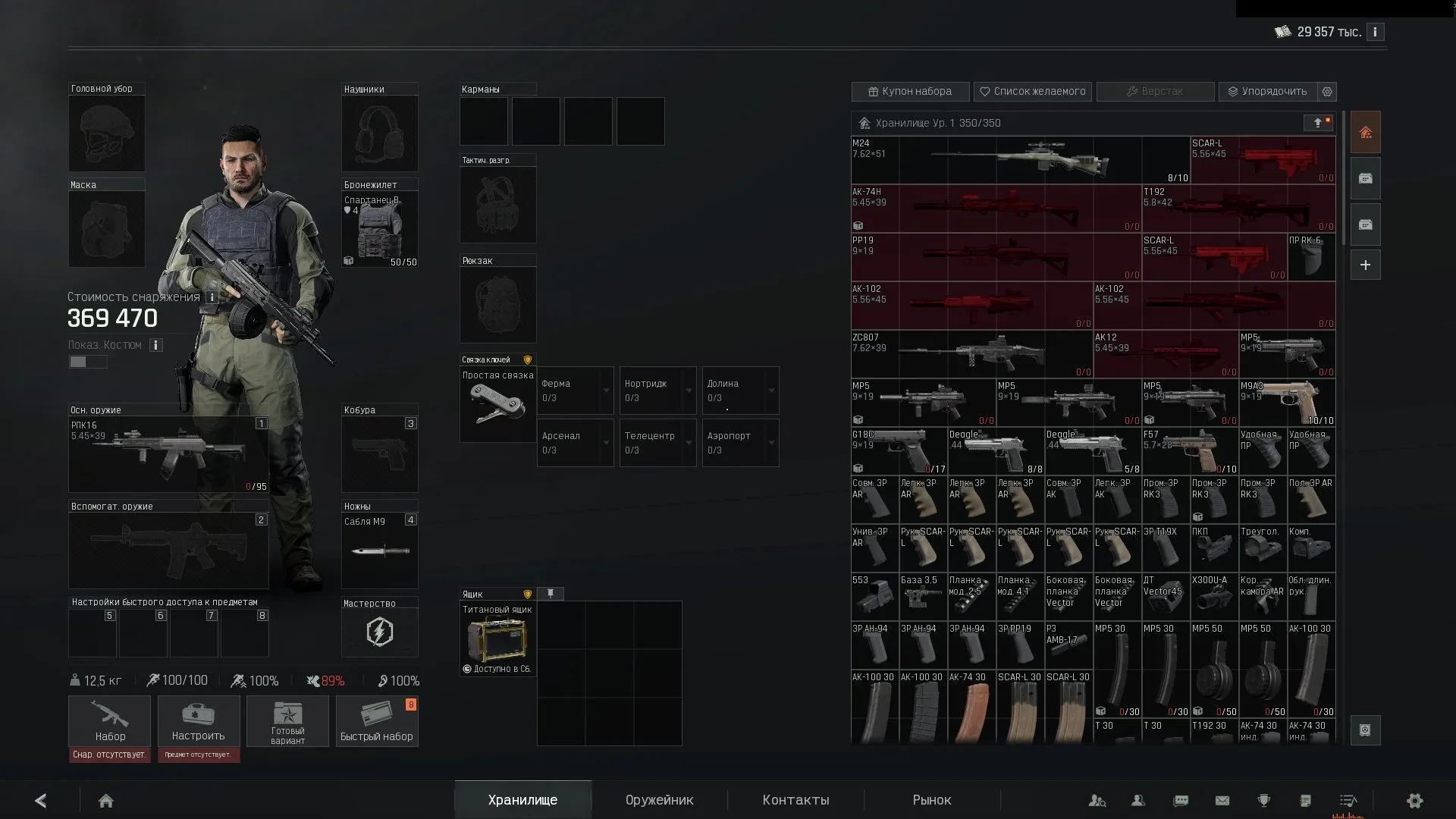The image size is (1456, 819).
Task: Show info about Стоимость снаряжения
Action: [212, 297]
